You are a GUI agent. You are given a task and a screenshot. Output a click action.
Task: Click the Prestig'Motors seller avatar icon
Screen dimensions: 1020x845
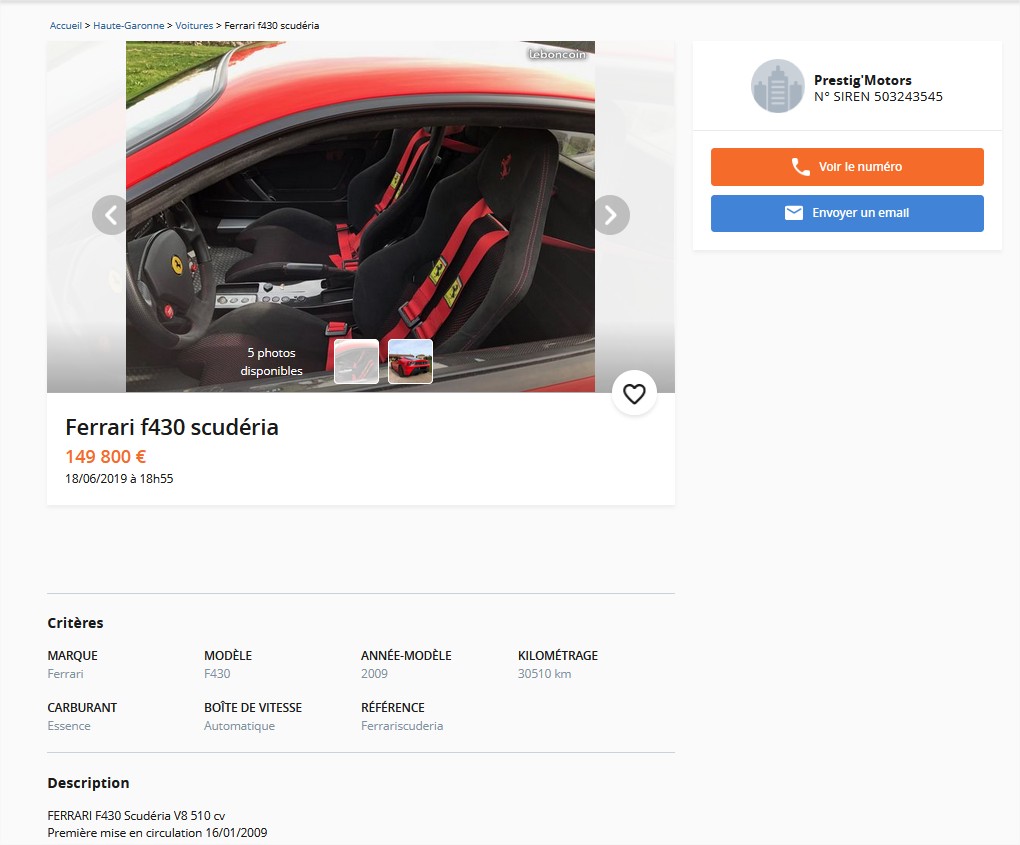click(x=777, y=86)
